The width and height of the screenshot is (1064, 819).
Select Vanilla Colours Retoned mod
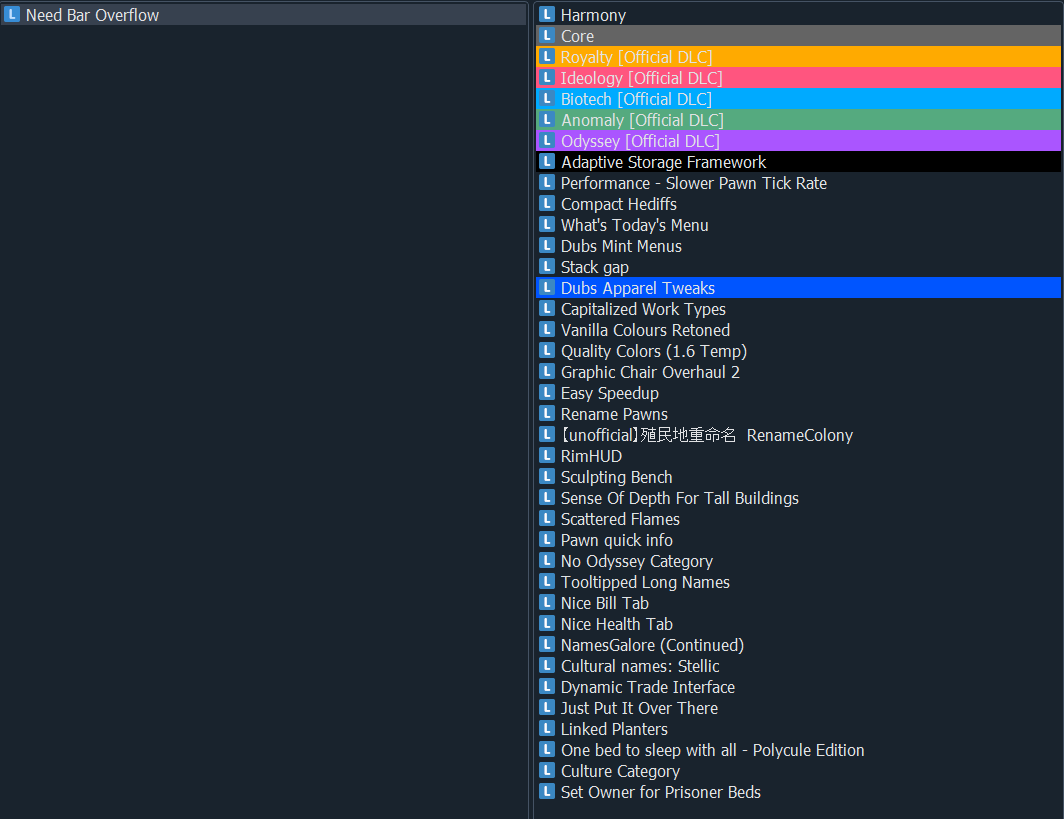coord(799,330)
